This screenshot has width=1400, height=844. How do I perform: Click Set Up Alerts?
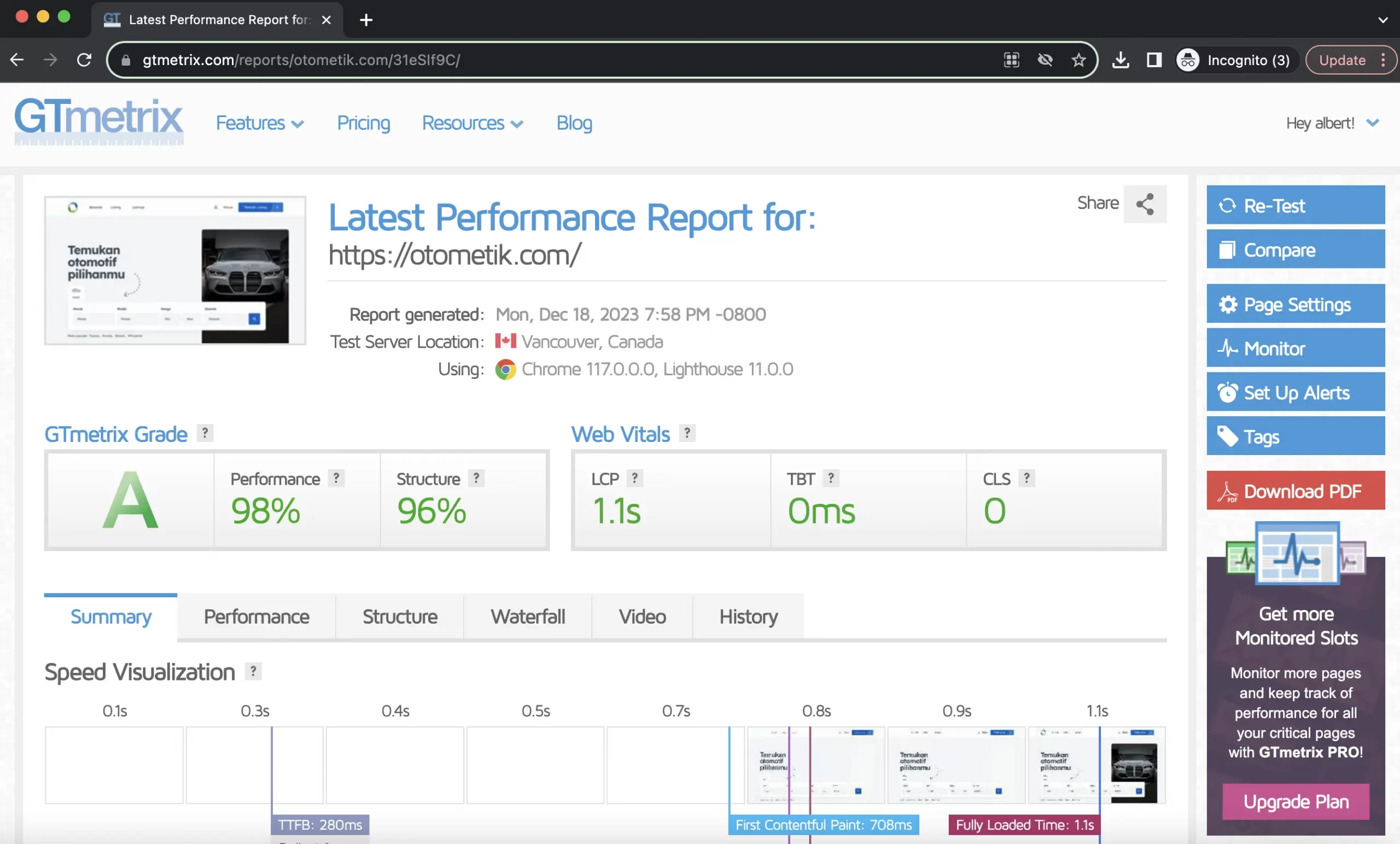[1296, 392]
